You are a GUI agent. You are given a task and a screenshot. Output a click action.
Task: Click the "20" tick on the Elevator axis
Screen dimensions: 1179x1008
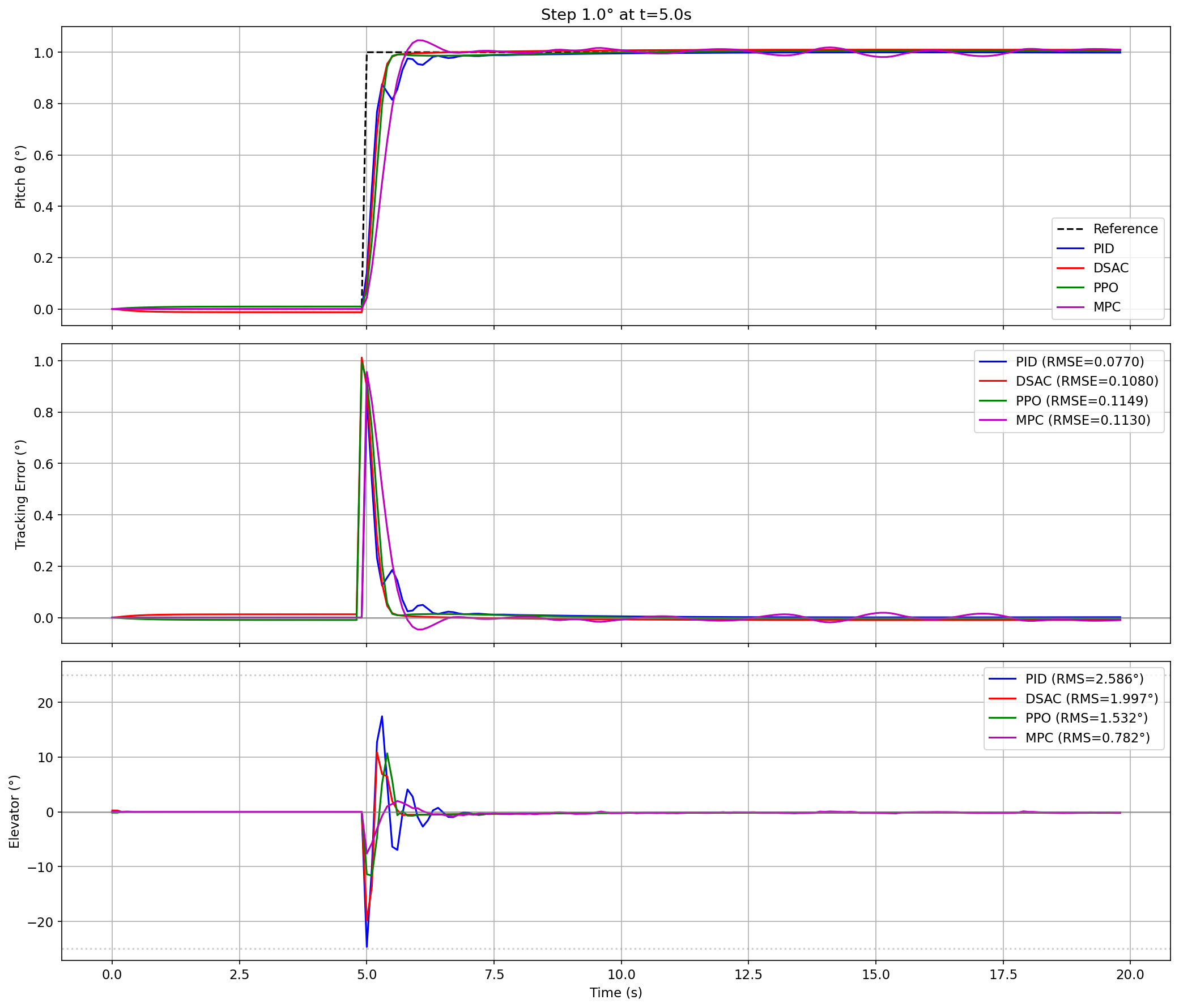pyautogui.click(x=46, y=703)
